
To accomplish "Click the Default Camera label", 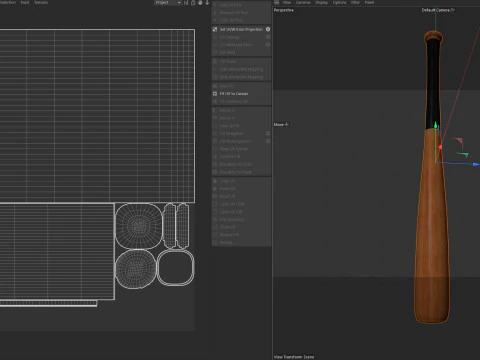I will 436,10.
